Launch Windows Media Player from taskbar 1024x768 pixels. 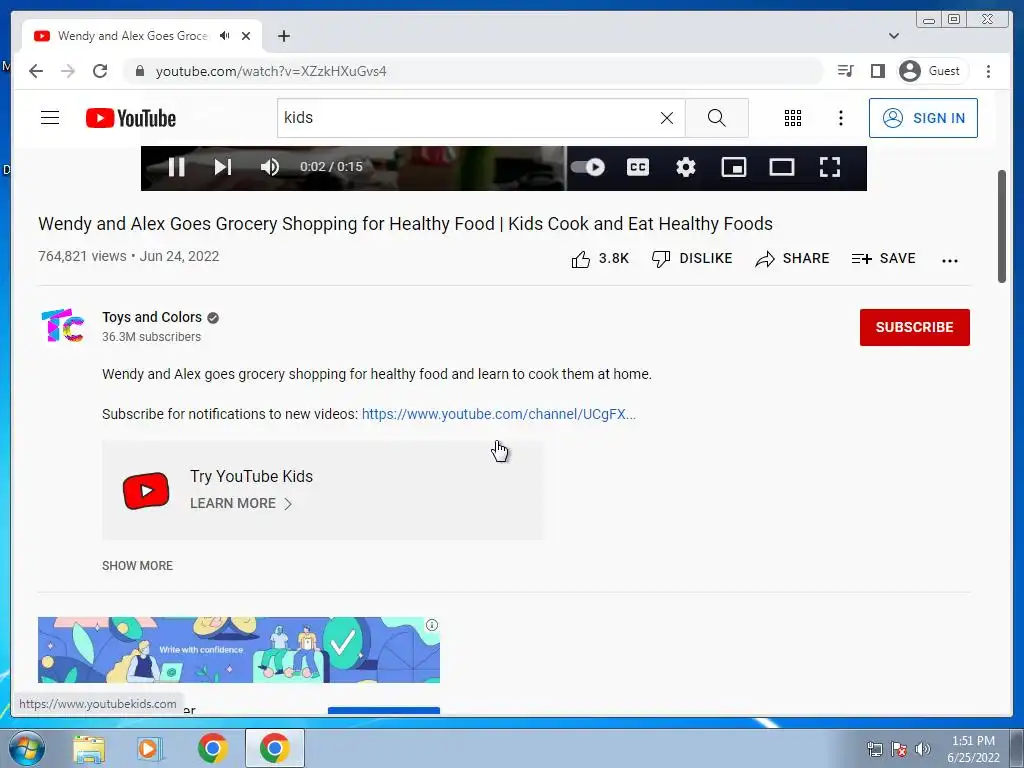[150, 748]
